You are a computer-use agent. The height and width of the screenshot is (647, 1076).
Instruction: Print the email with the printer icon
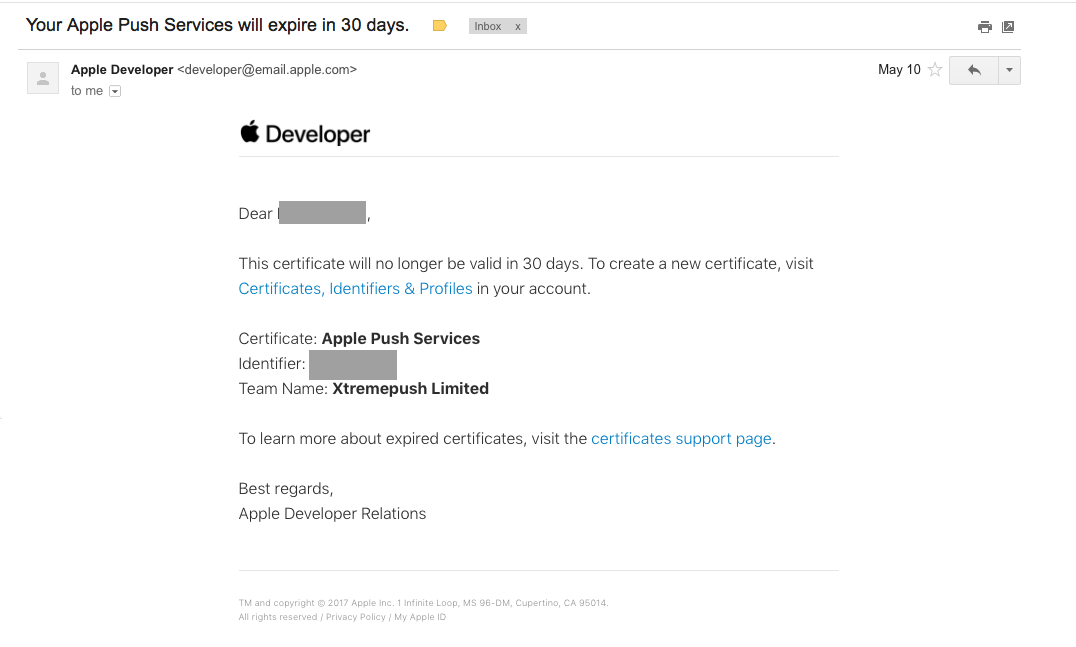point(985,27)
